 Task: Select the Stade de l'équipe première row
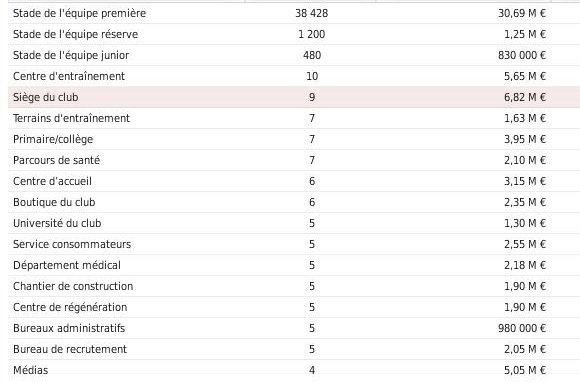point(294,13)
